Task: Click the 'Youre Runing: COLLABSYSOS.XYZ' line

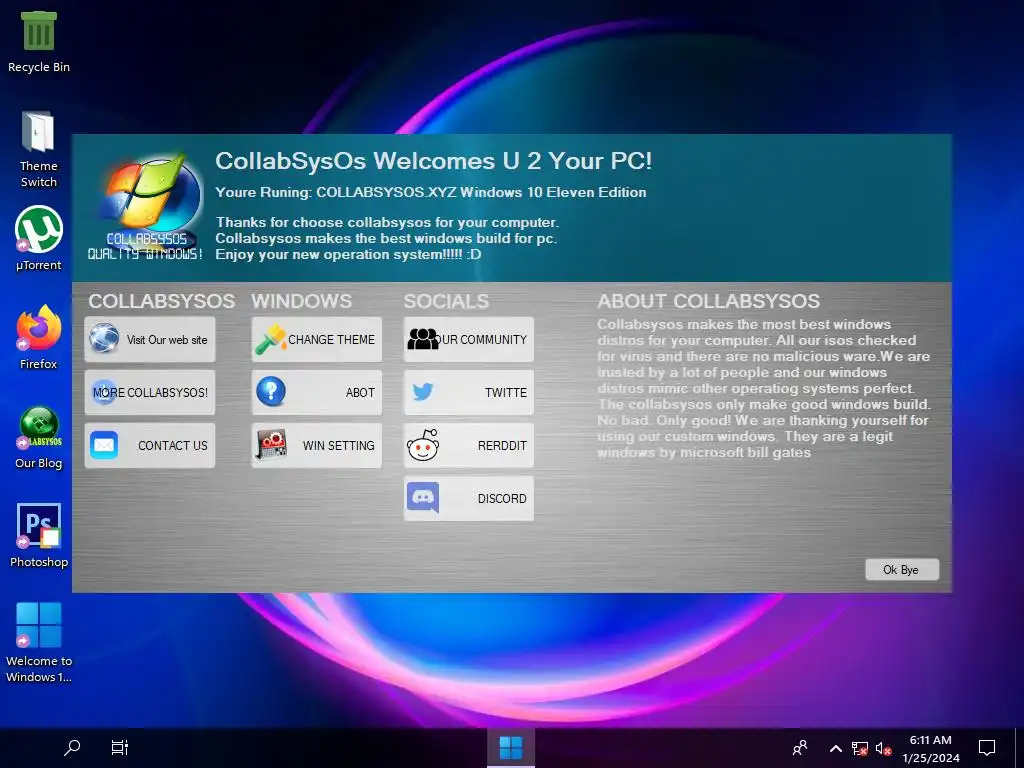Action: pos(431,192)
